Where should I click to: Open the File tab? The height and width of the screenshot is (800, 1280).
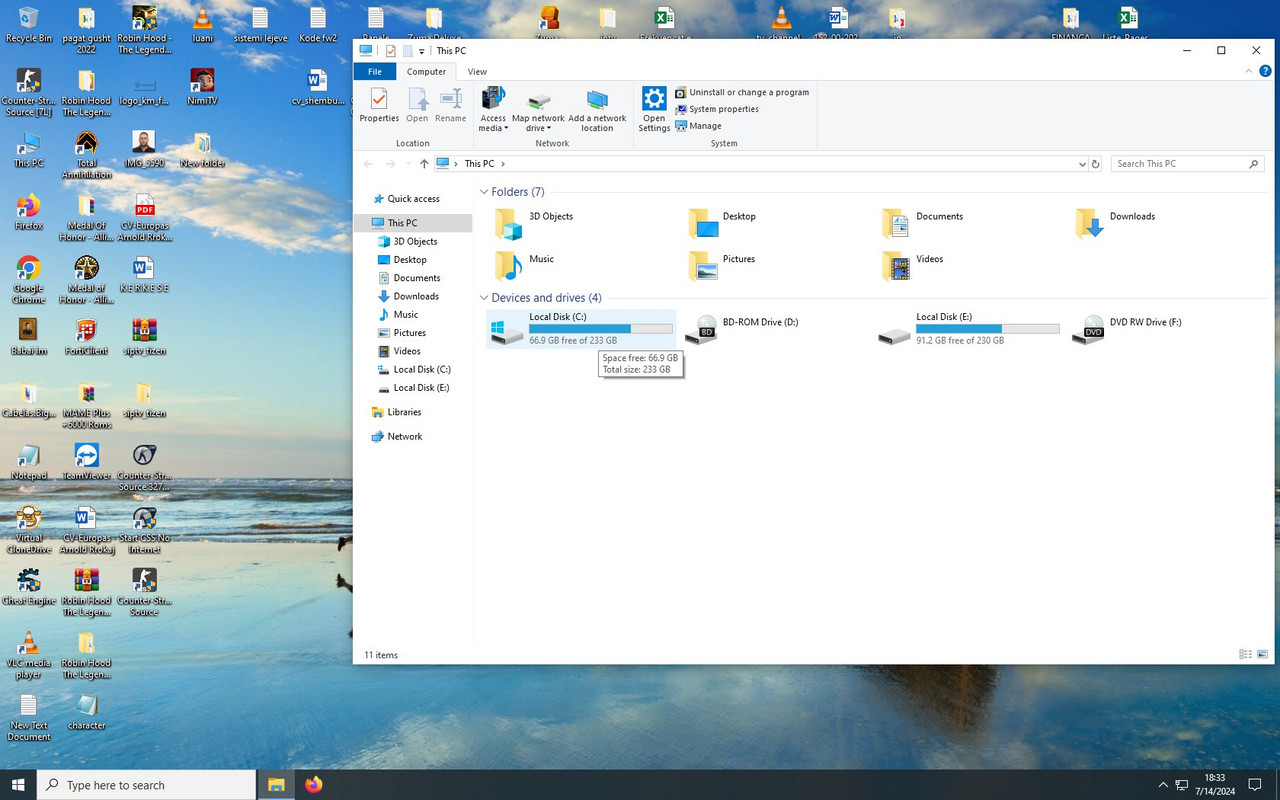tap(375, 72)
